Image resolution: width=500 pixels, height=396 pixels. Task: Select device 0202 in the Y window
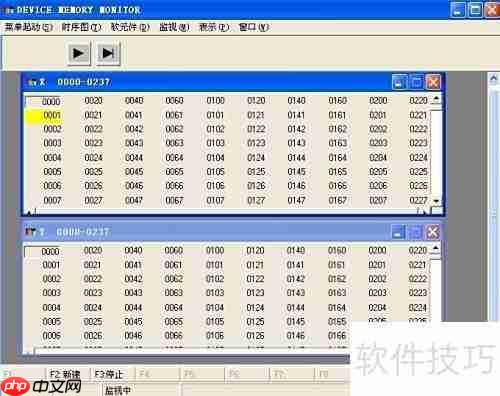click(377, 279)
